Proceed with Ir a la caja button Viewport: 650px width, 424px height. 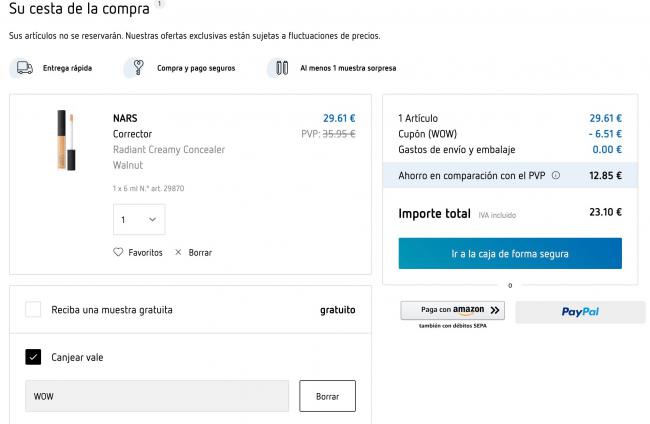510,254
